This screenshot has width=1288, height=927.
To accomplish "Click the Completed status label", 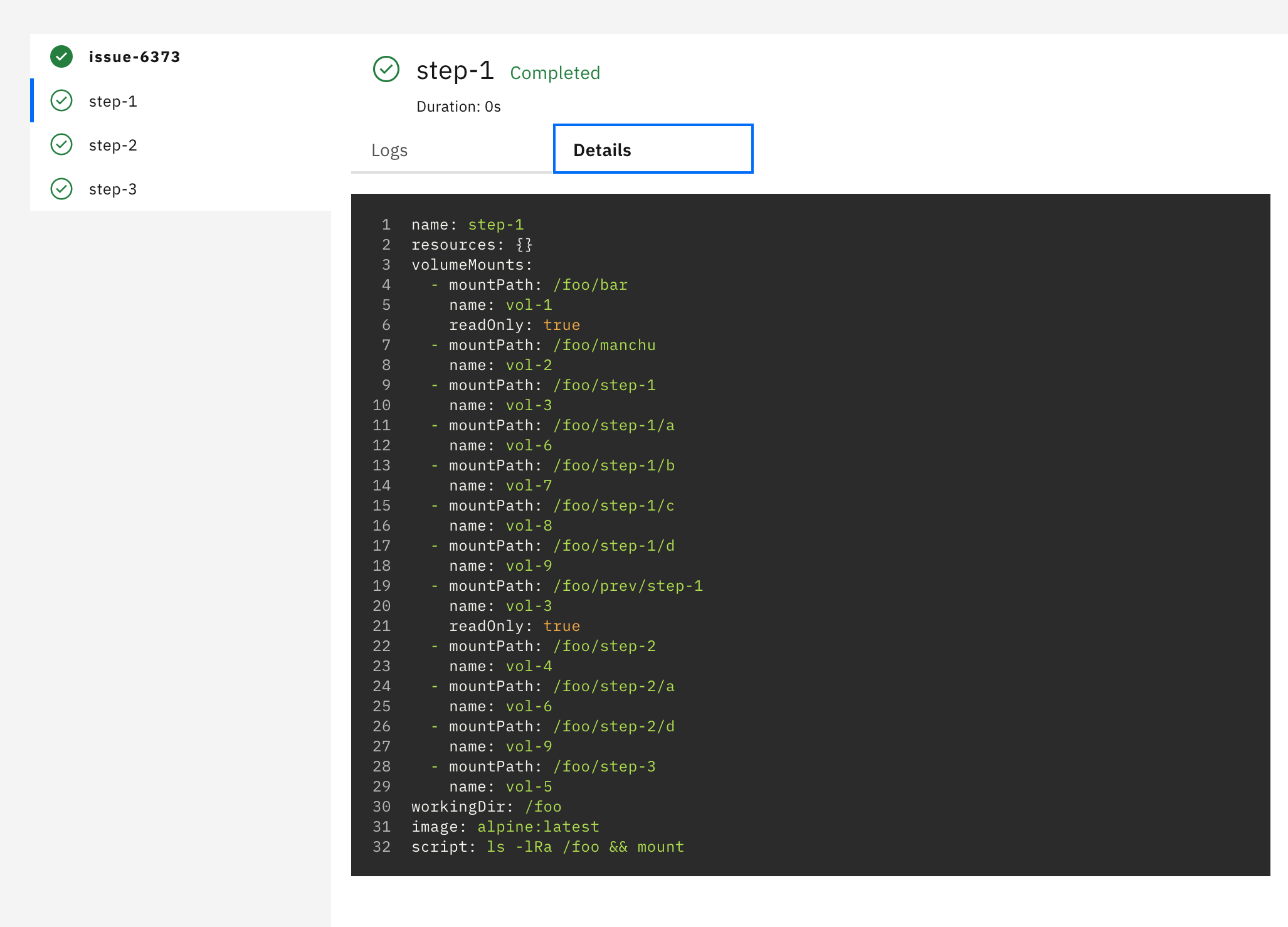I will click(x=555, y=73).
